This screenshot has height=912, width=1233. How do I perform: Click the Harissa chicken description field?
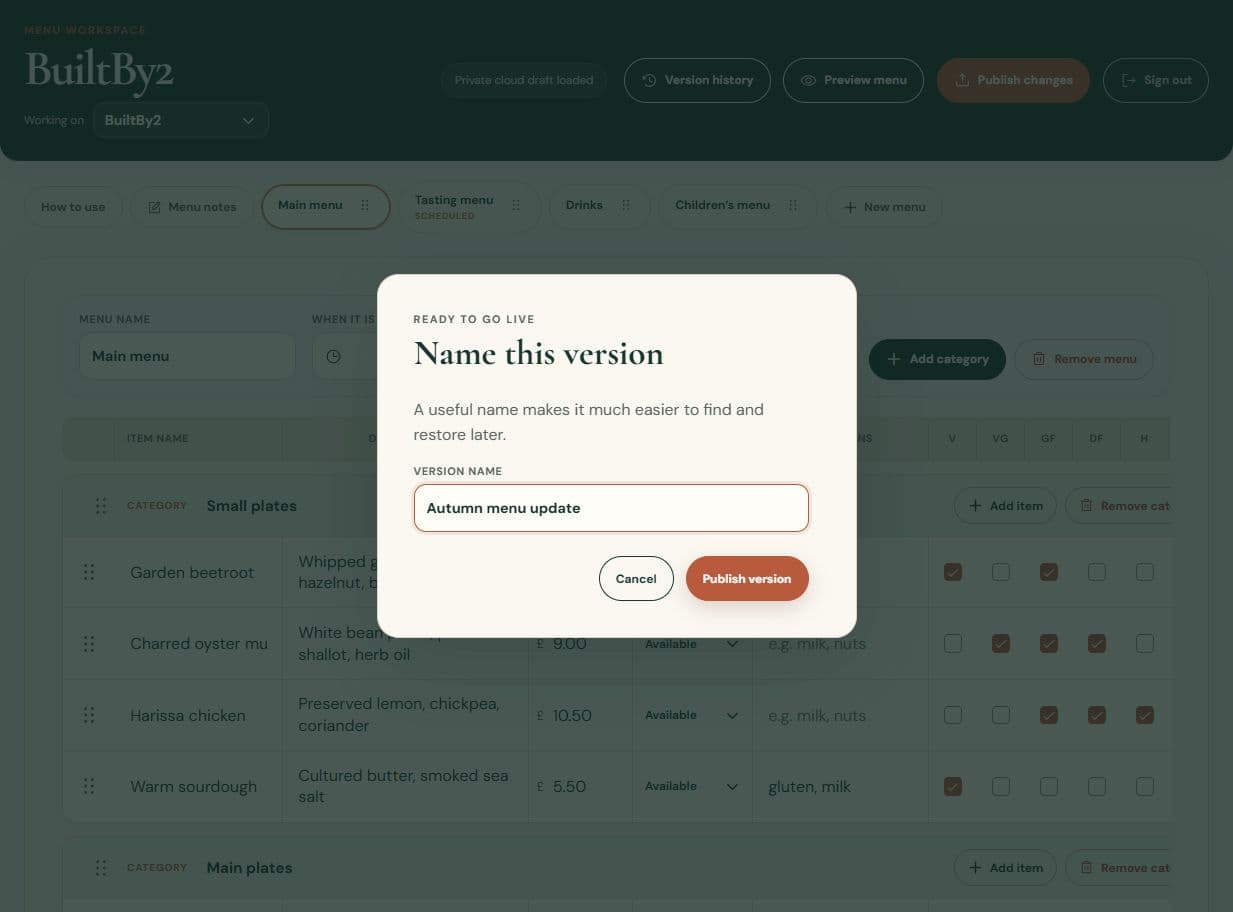coord(405,715)
